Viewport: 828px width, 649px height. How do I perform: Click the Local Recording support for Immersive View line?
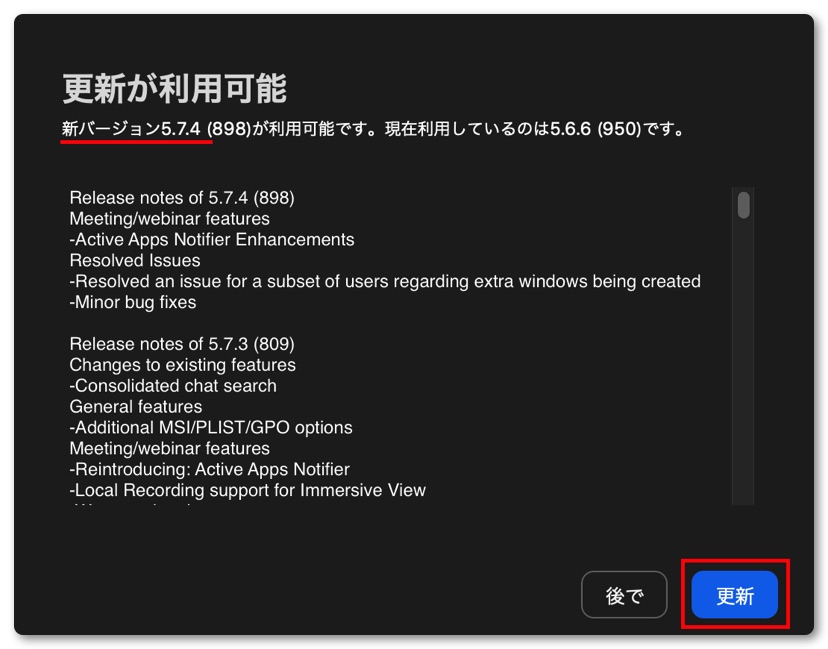coord(248,490)
